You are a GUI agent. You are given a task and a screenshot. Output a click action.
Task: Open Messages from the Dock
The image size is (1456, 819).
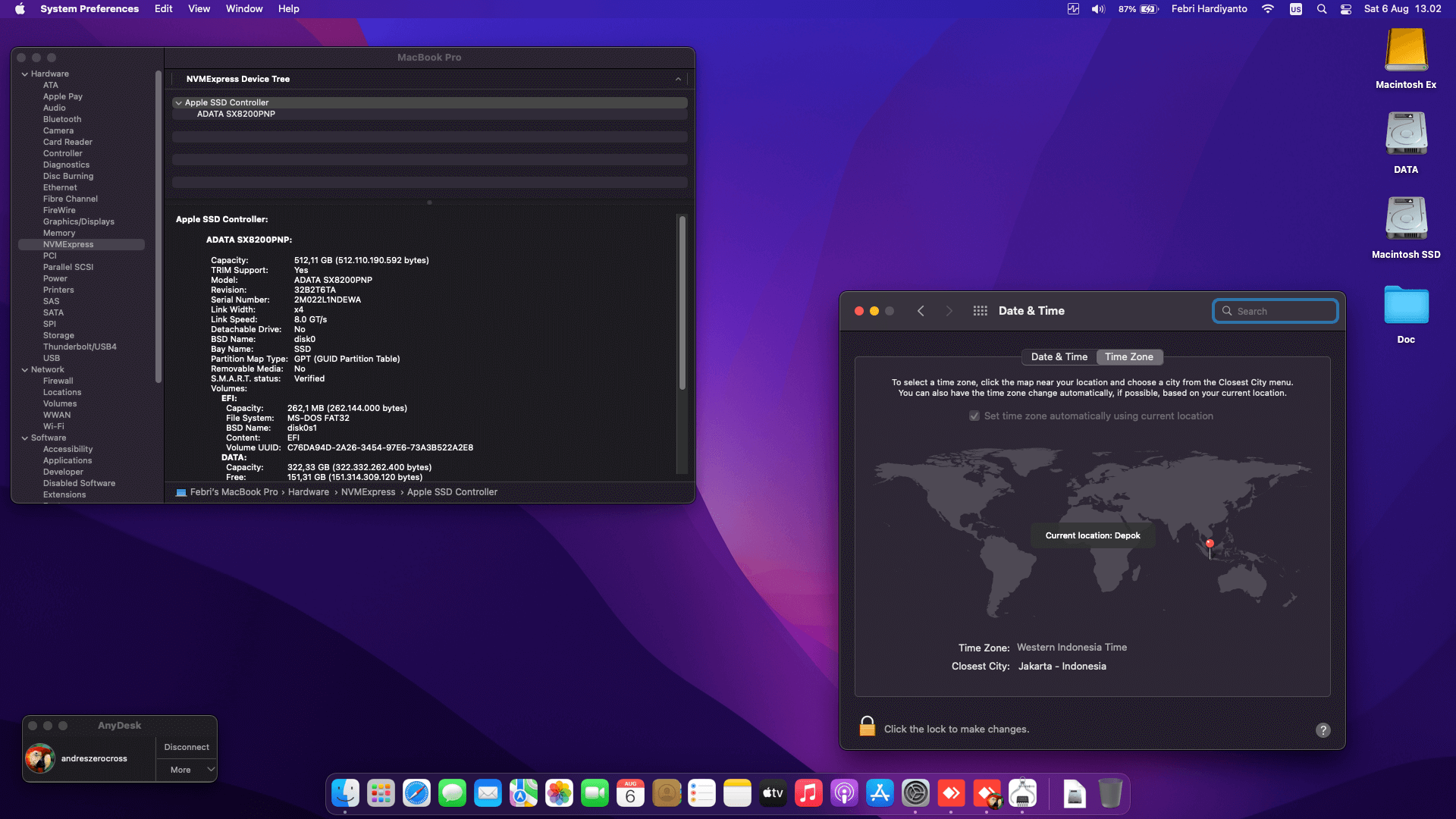point(452,794)
